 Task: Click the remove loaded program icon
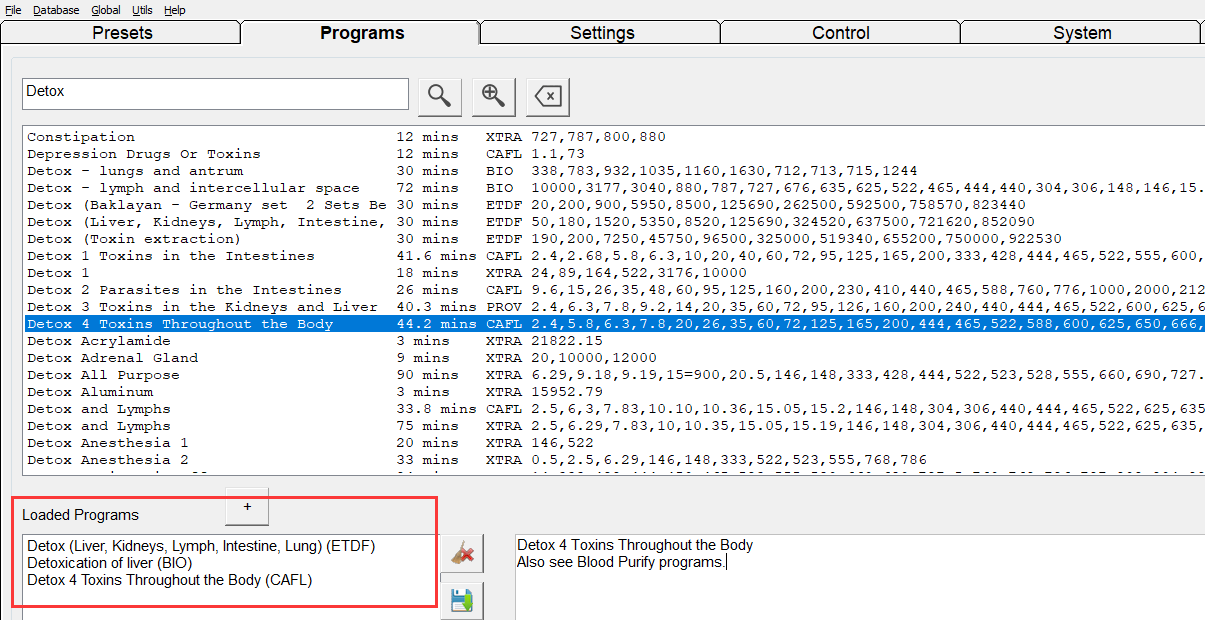[461, 553]
